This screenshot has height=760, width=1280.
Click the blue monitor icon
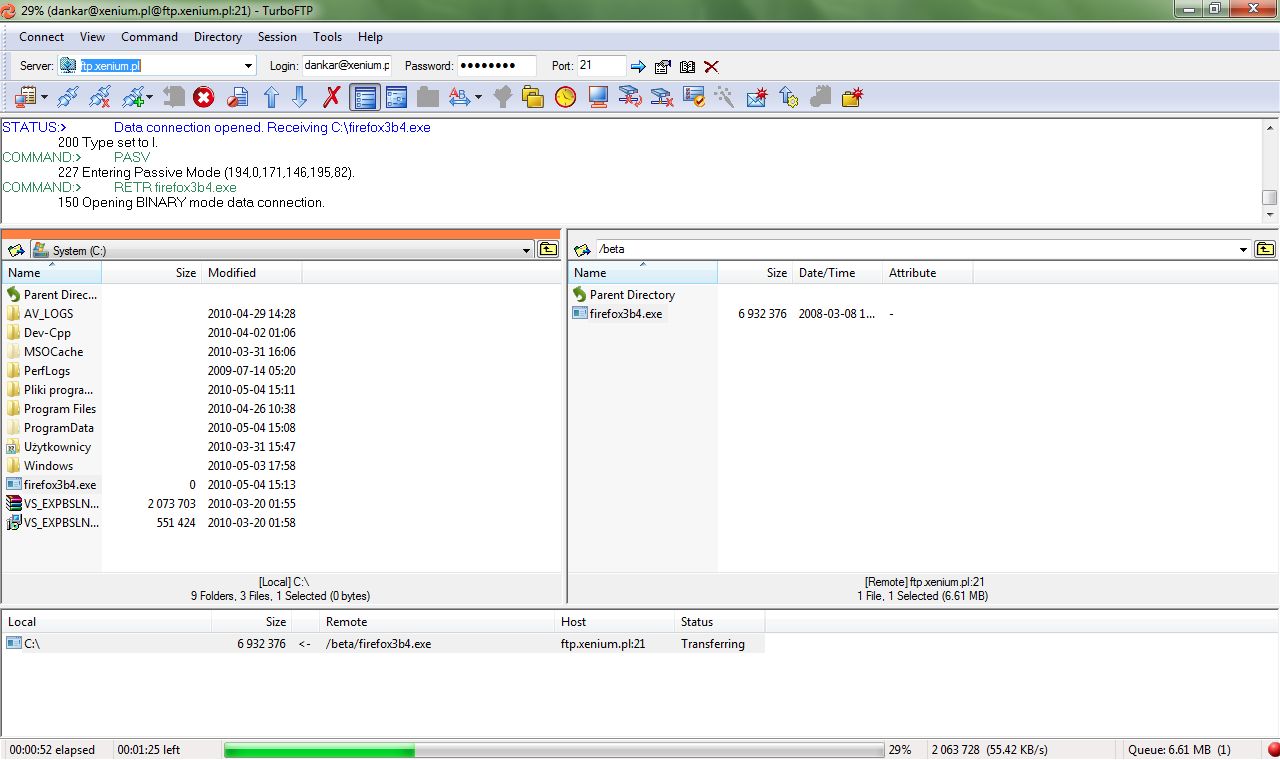pos(598,97)
